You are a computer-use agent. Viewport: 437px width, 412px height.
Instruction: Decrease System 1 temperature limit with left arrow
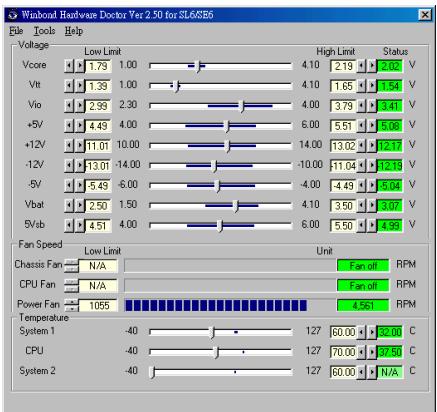[x=361, y=332]
